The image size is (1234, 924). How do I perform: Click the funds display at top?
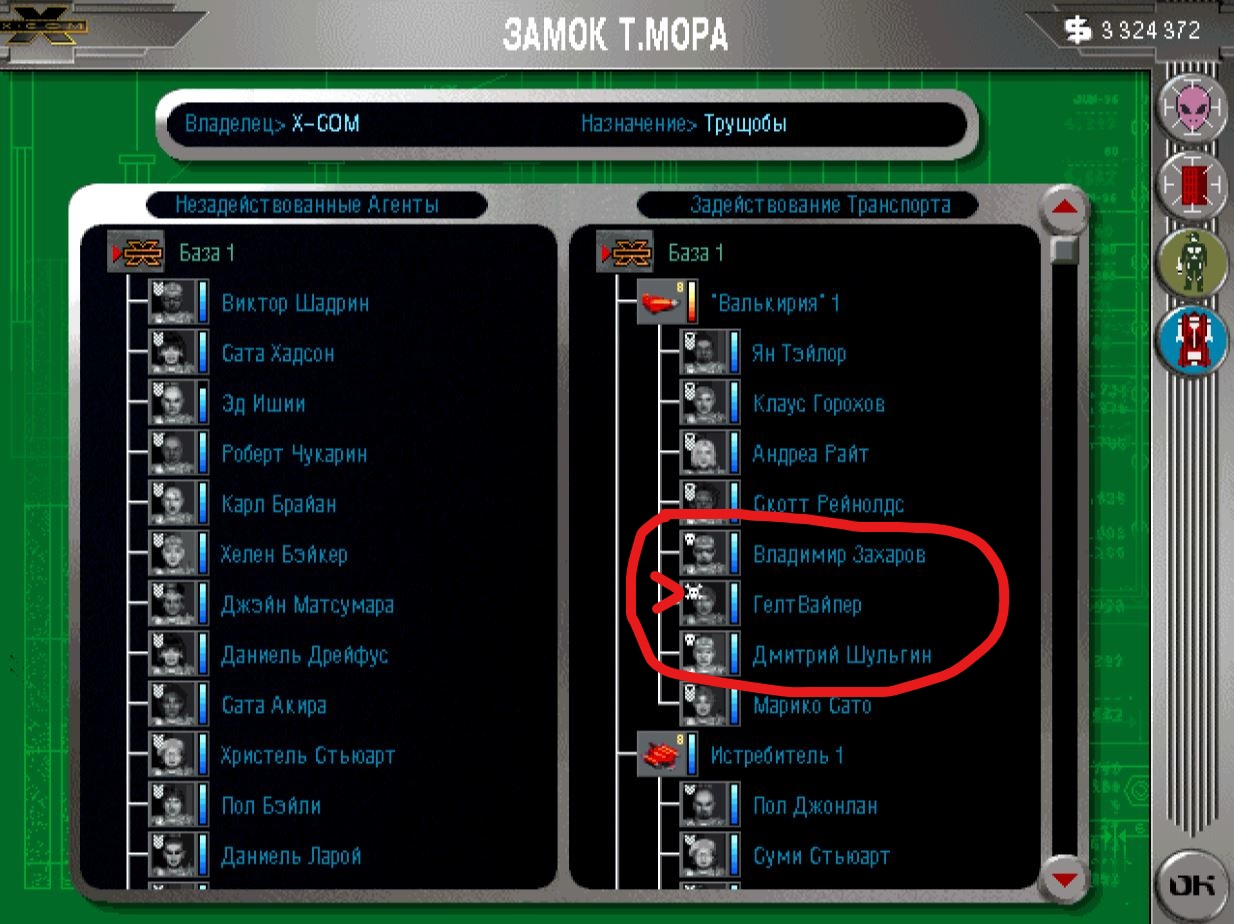click(x=1134, y=30)
